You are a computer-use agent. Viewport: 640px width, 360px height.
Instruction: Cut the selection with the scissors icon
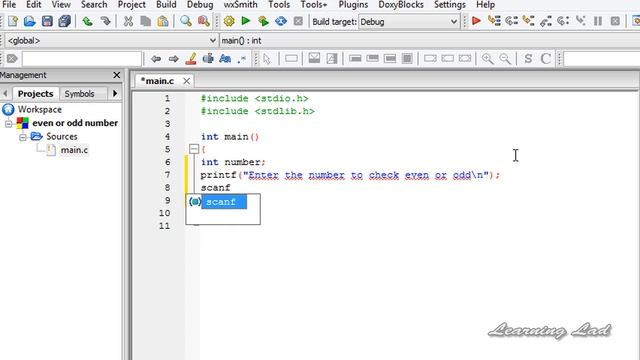click(128, 21)
